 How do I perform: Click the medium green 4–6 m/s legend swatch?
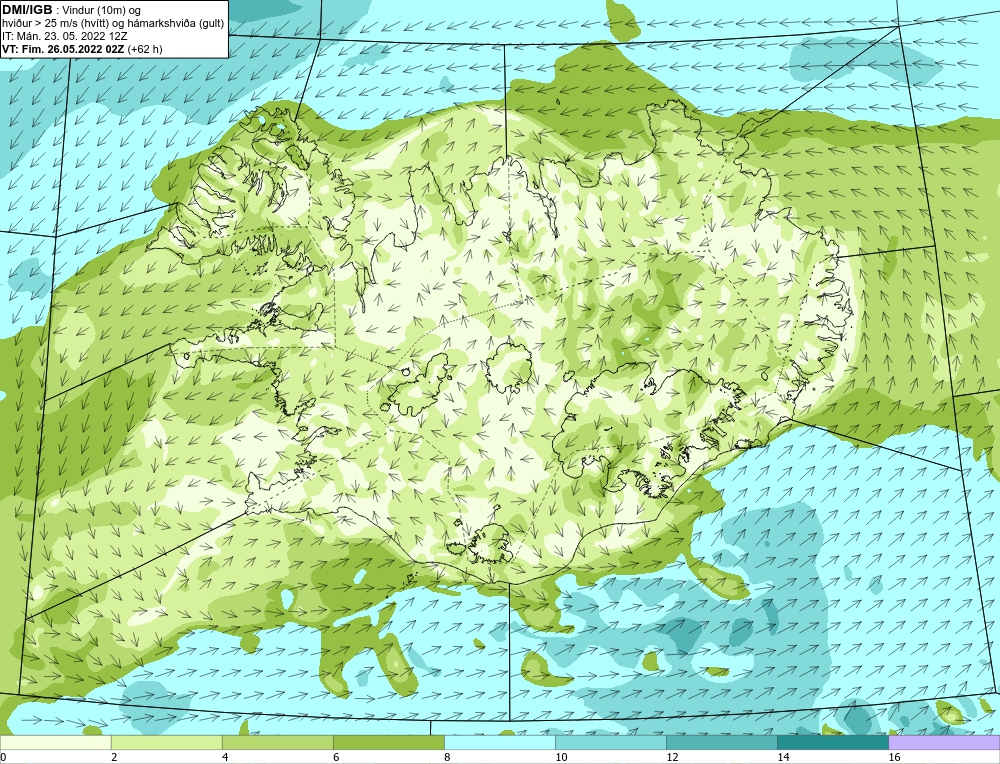tap(277, 743)
